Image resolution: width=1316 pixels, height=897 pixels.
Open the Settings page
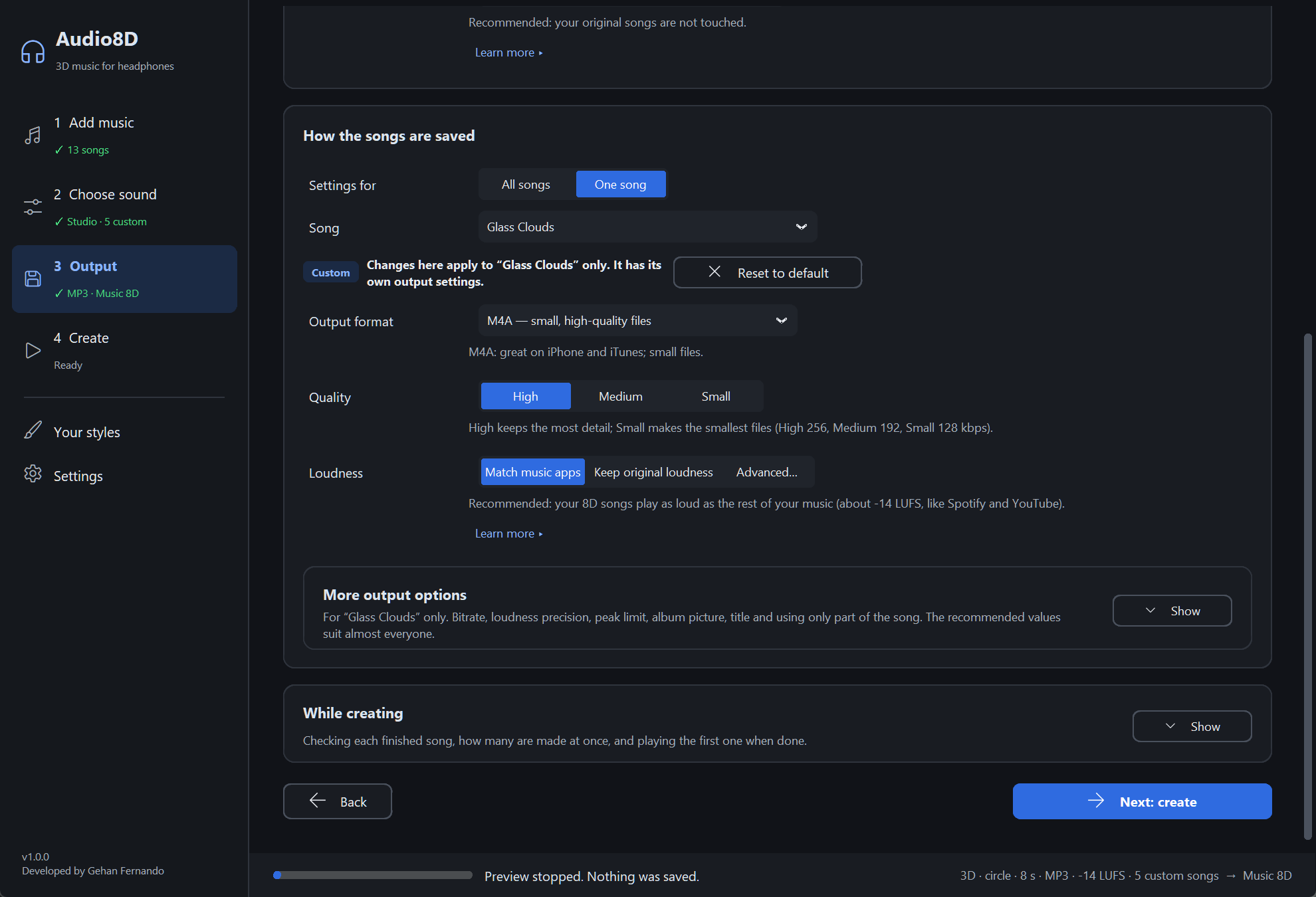pos(124,476)
